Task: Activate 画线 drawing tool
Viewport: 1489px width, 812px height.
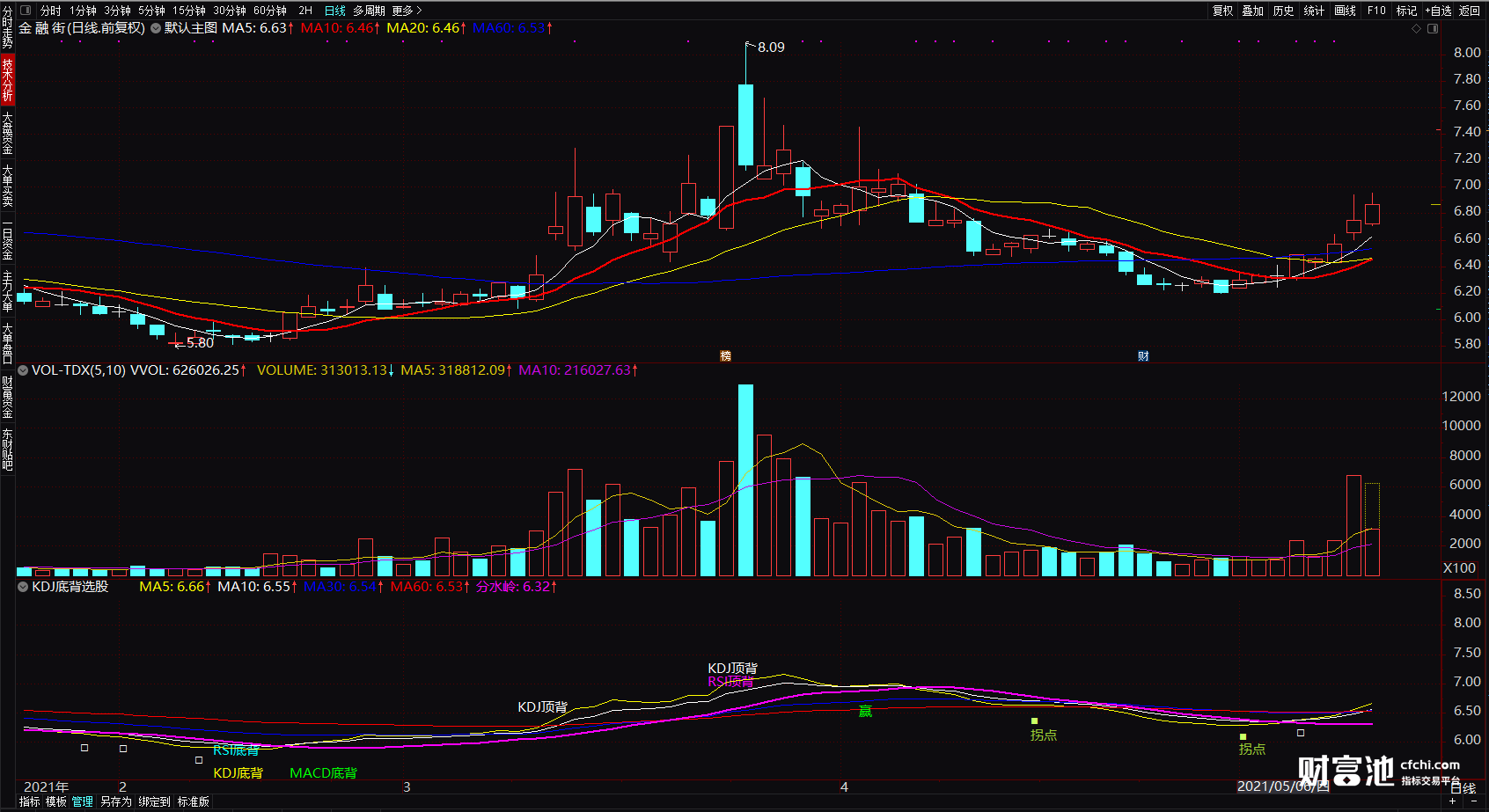Action: click(1345, 11)
